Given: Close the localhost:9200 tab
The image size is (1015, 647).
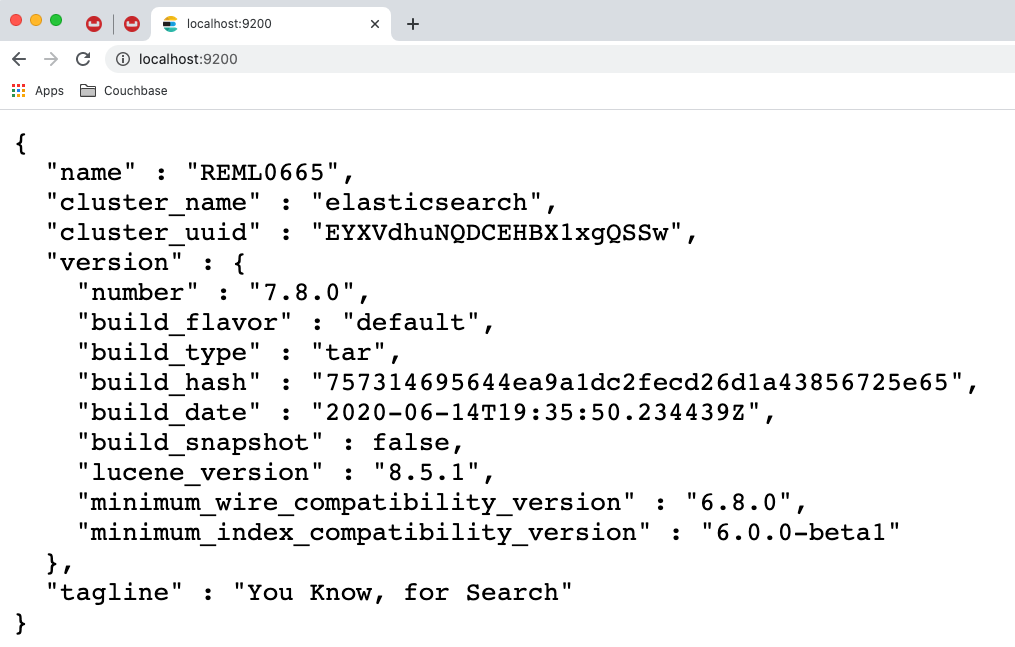Looking at the screenshot, I should (x=375, y=23).
